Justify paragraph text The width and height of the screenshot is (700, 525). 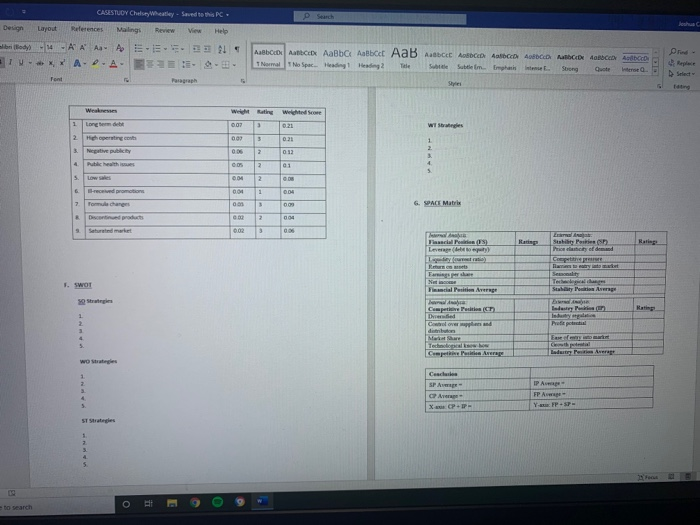tap(171, 65)
